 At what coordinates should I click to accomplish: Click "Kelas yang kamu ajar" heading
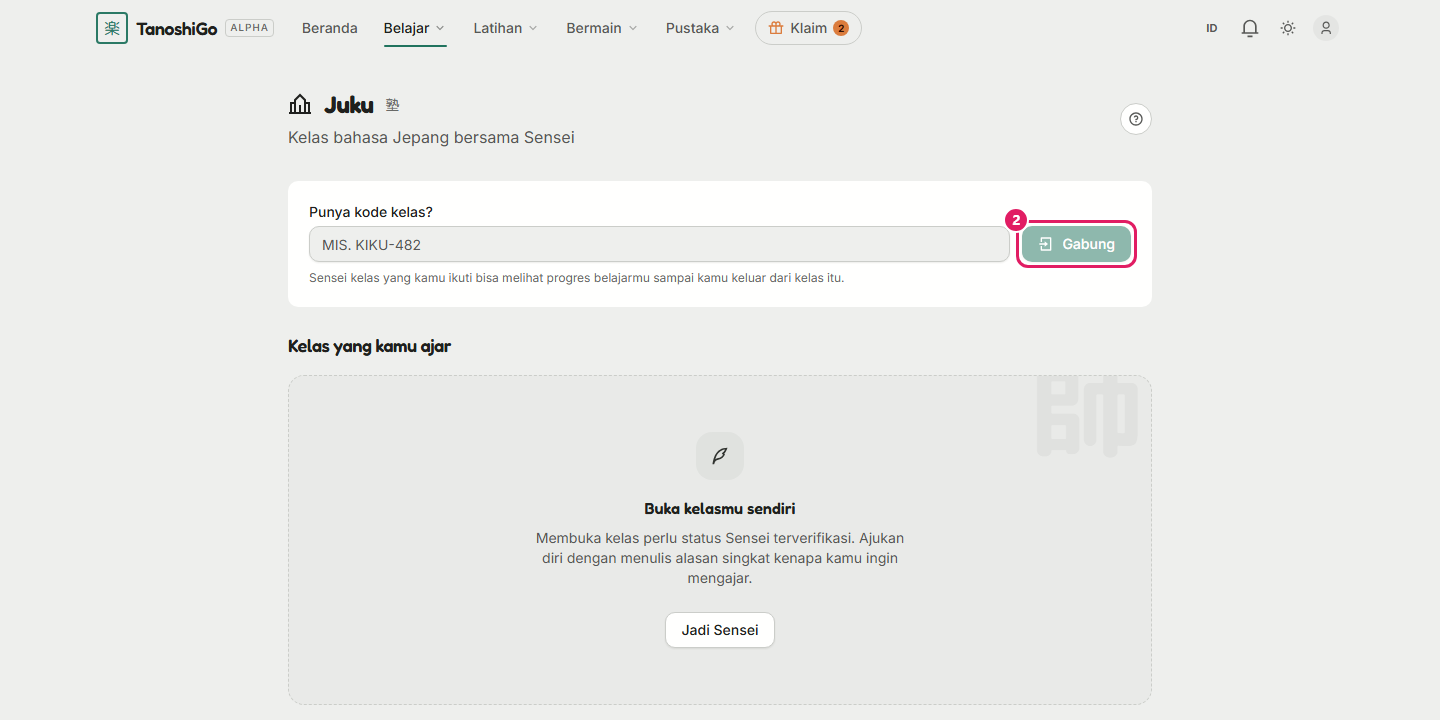click(369, 346)
